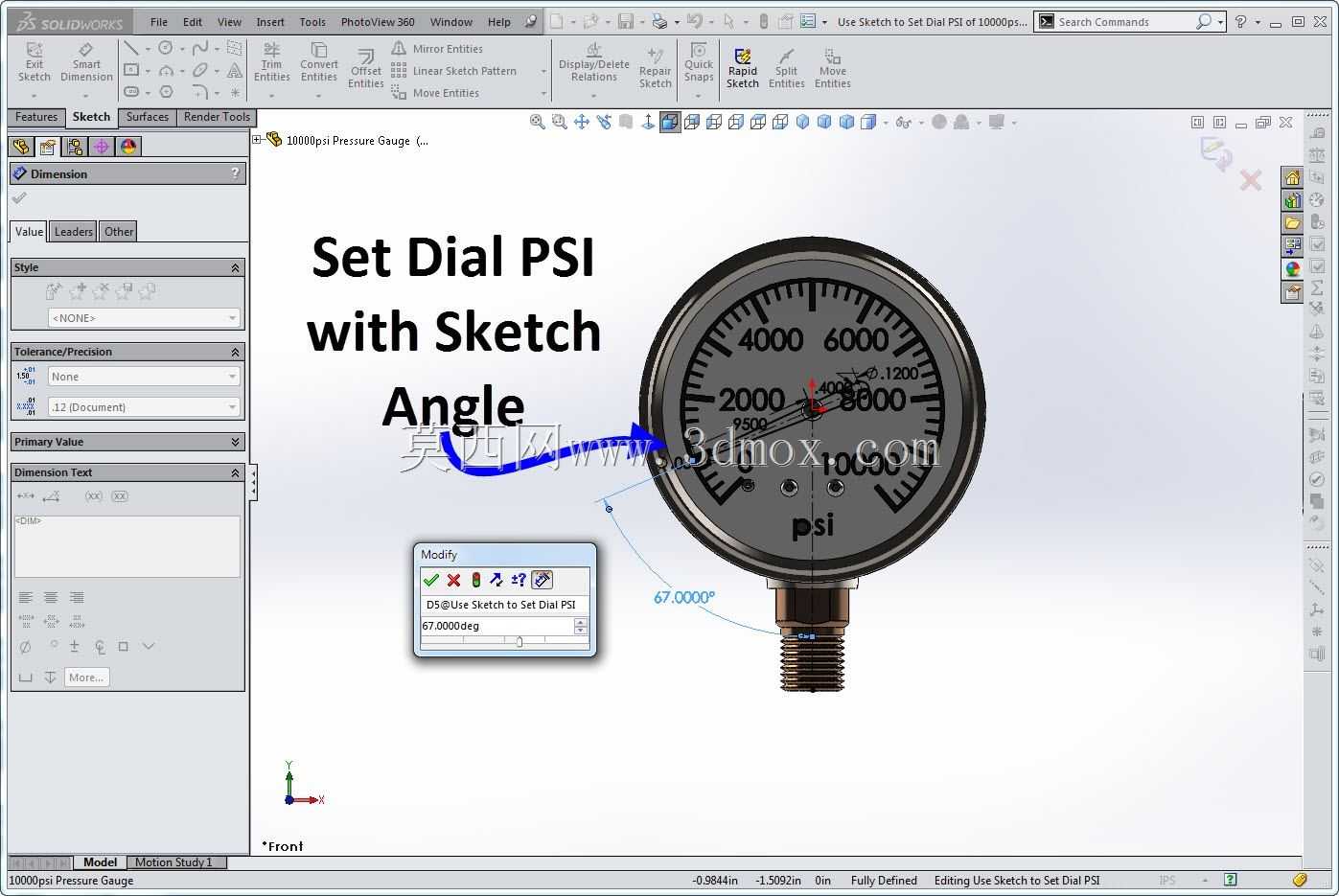This screenshot has height=896, width=1339.
Task: Select the Line sketch tool
Action: click(131, 48)
